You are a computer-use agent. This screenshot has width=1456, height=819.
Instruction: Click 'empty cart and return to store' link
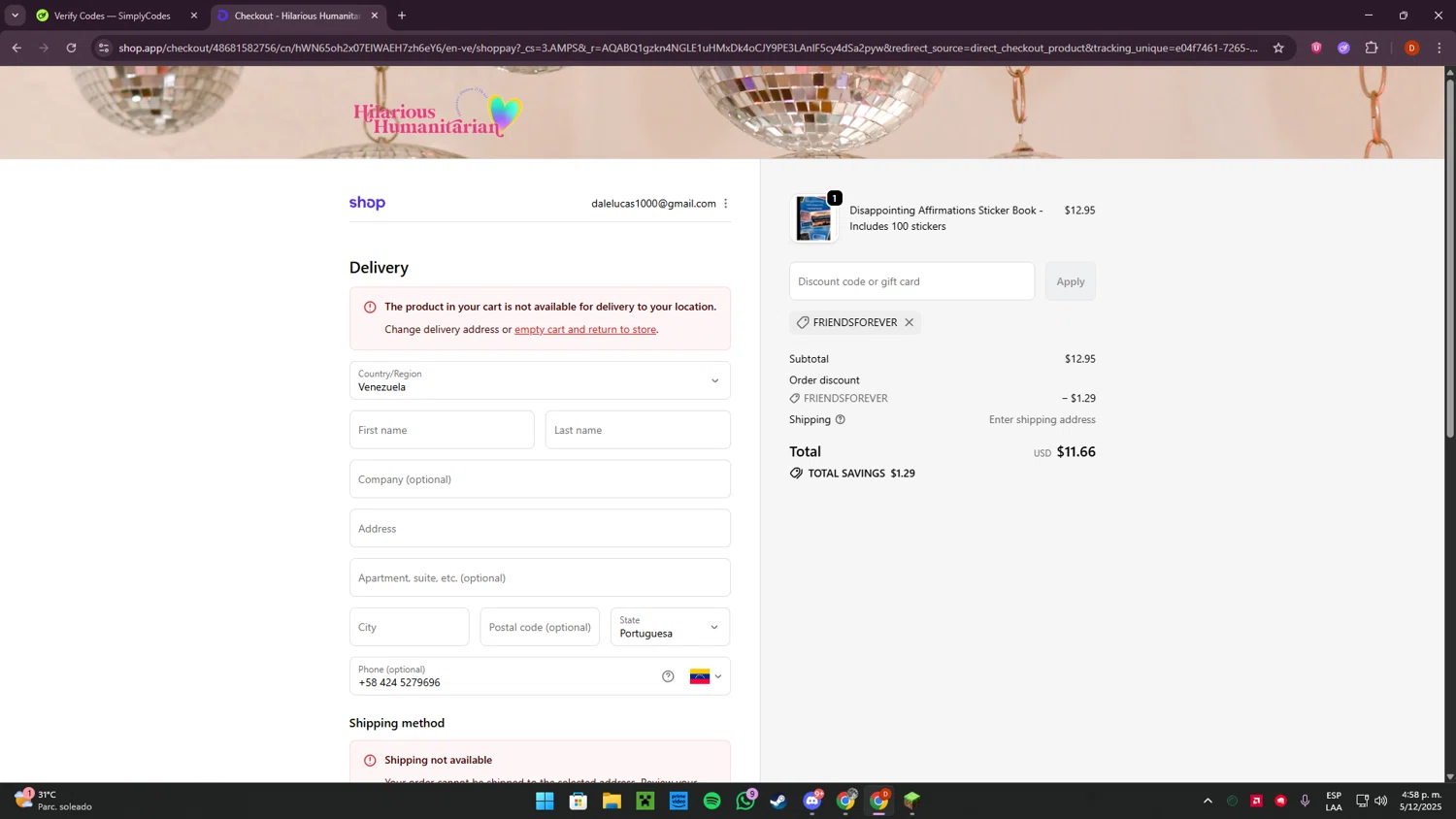[x=585, y=330]
